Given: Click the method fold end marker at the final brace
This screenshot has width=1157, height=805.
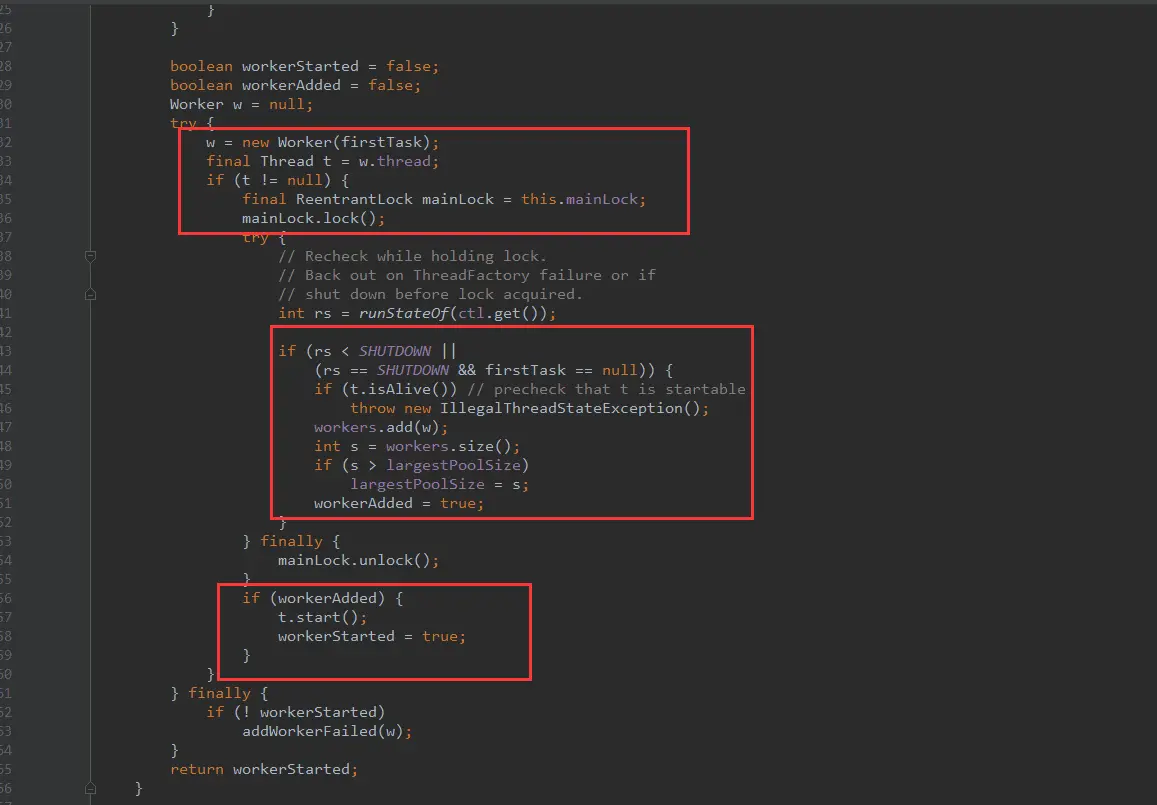Looking at the screenshot, I should (90, 788).
